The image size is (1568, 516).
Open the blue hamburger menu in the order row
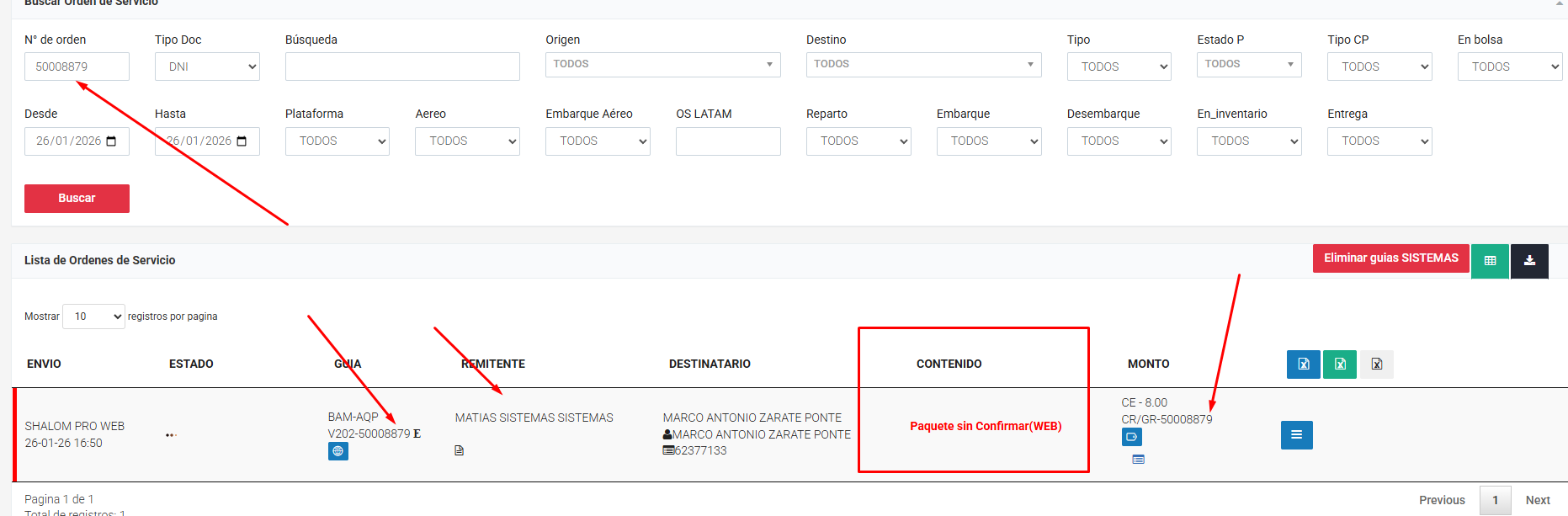[1296, 435]
